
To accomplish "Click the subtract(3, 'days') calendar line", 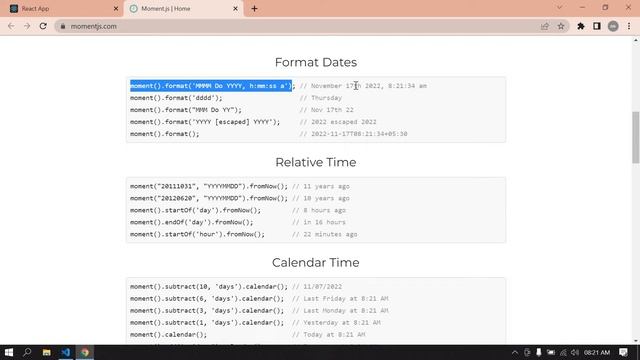I will tap(207, 311).
